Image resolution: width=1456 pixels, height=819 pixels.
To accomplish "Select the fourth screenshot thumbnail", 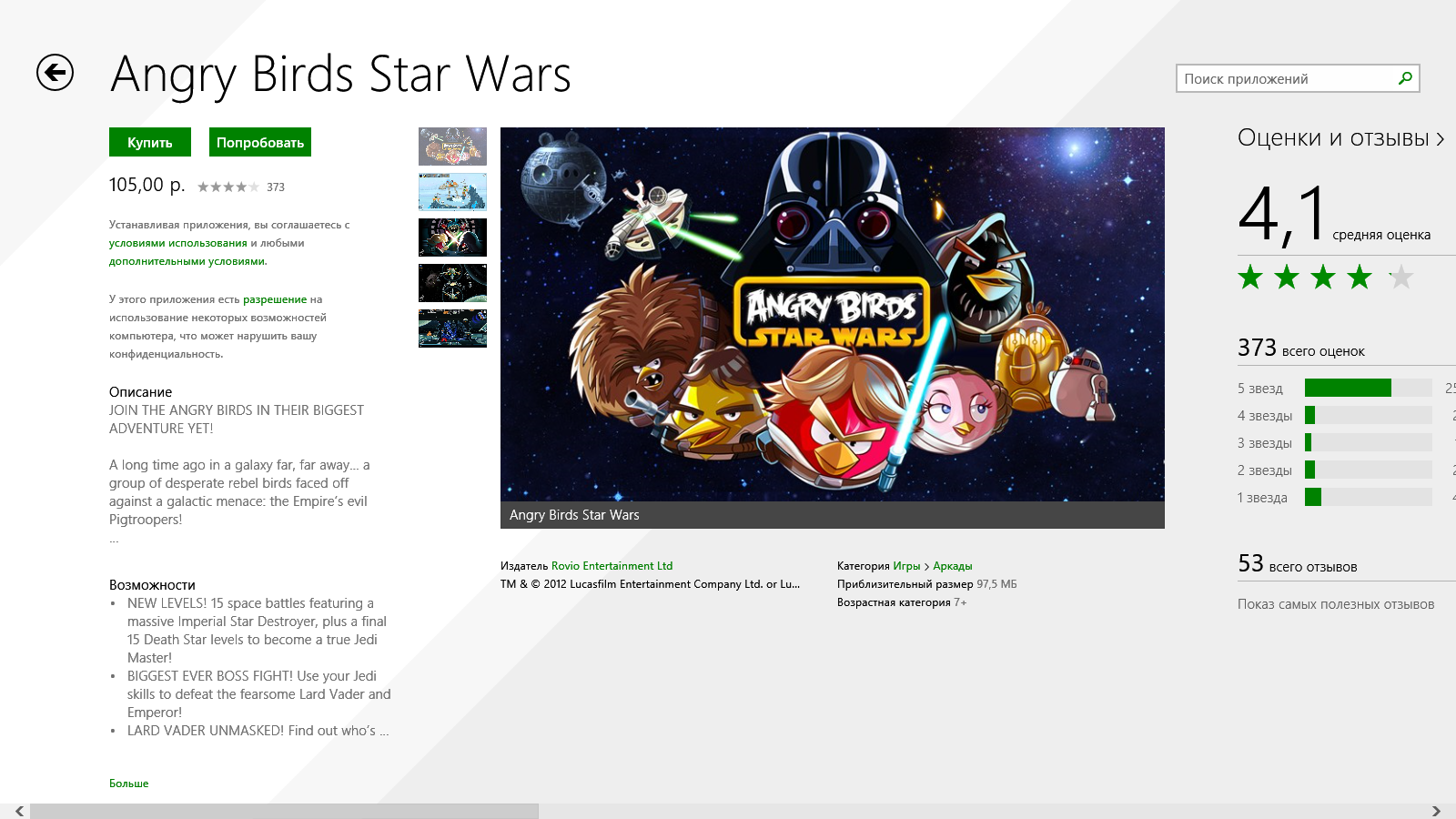I will (452, 283).
